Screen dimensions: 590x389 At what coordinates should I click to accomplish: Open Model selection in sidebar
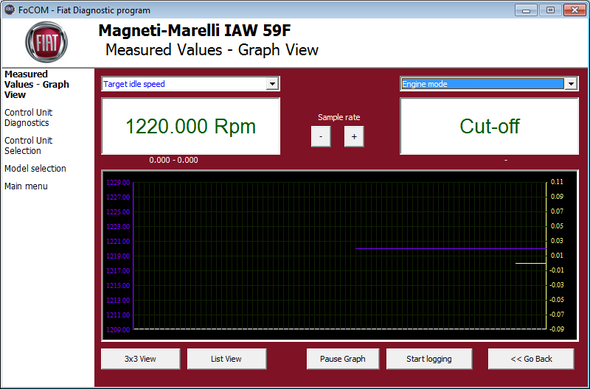click(35, 169)
